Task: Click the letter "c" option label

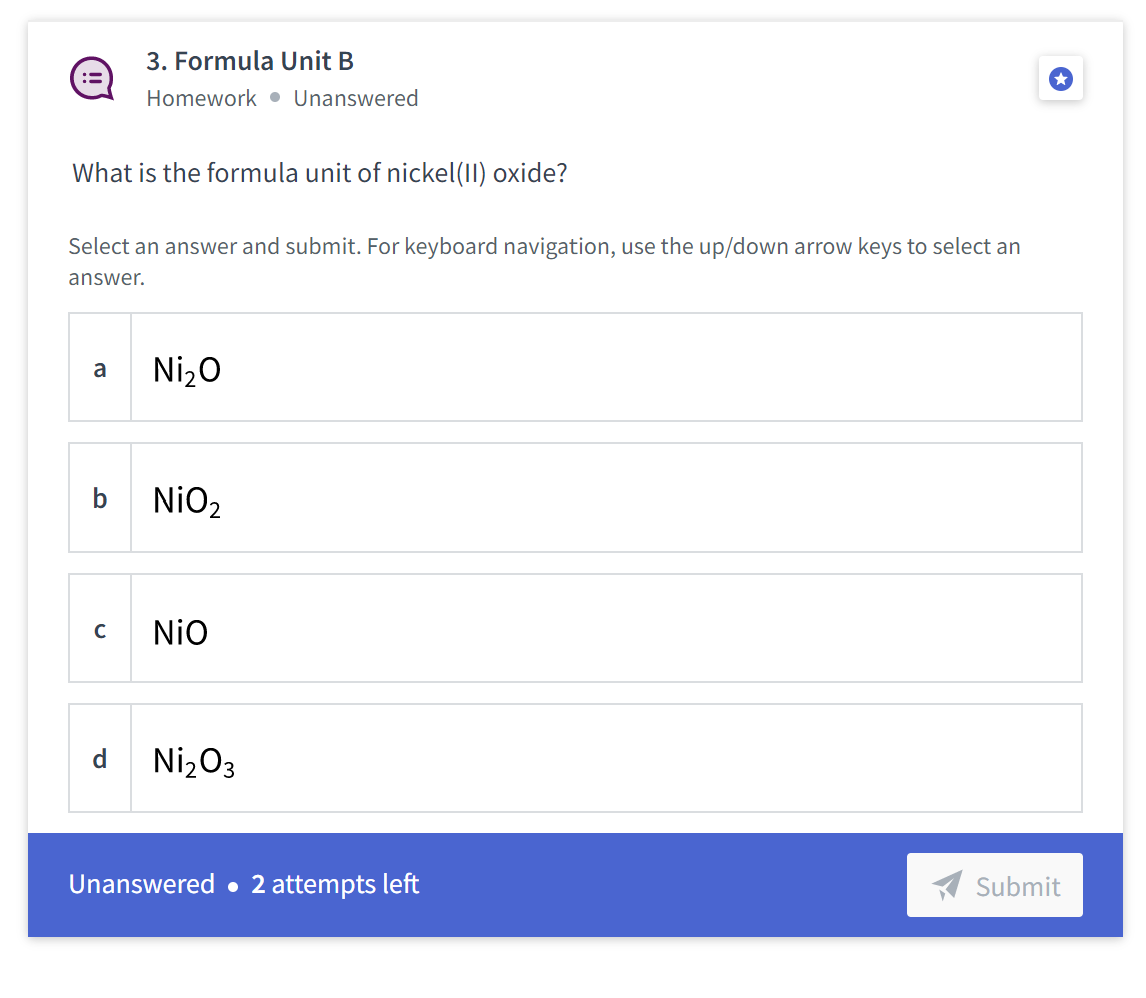Action: [x=100, y=629]
